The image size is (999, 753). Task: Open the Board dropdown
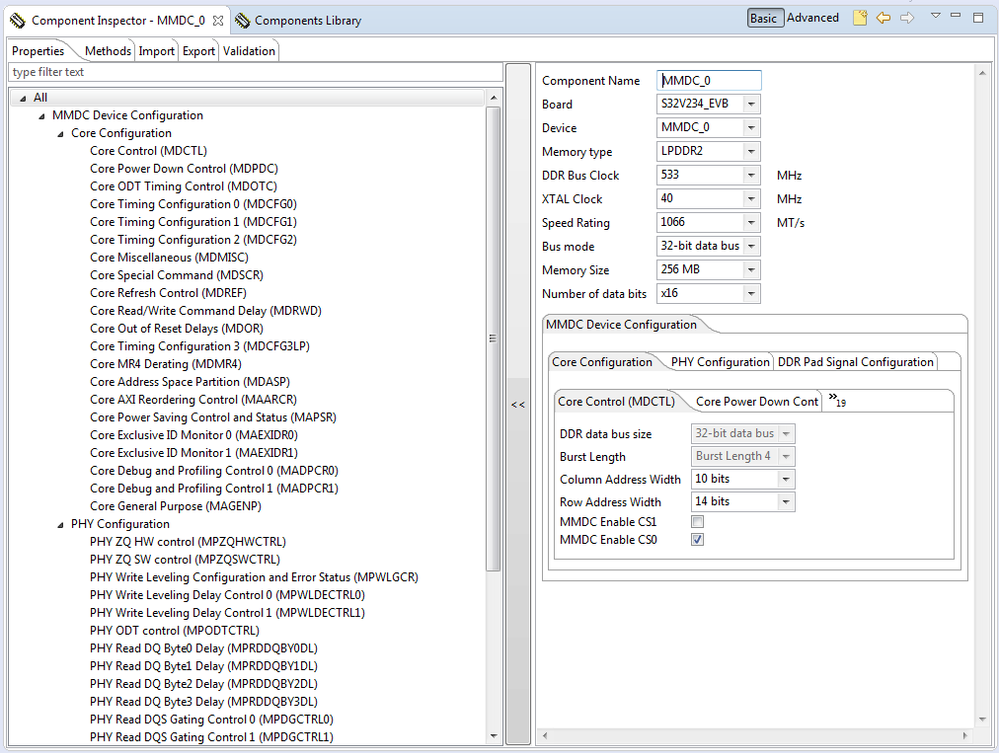pos(751,104)
